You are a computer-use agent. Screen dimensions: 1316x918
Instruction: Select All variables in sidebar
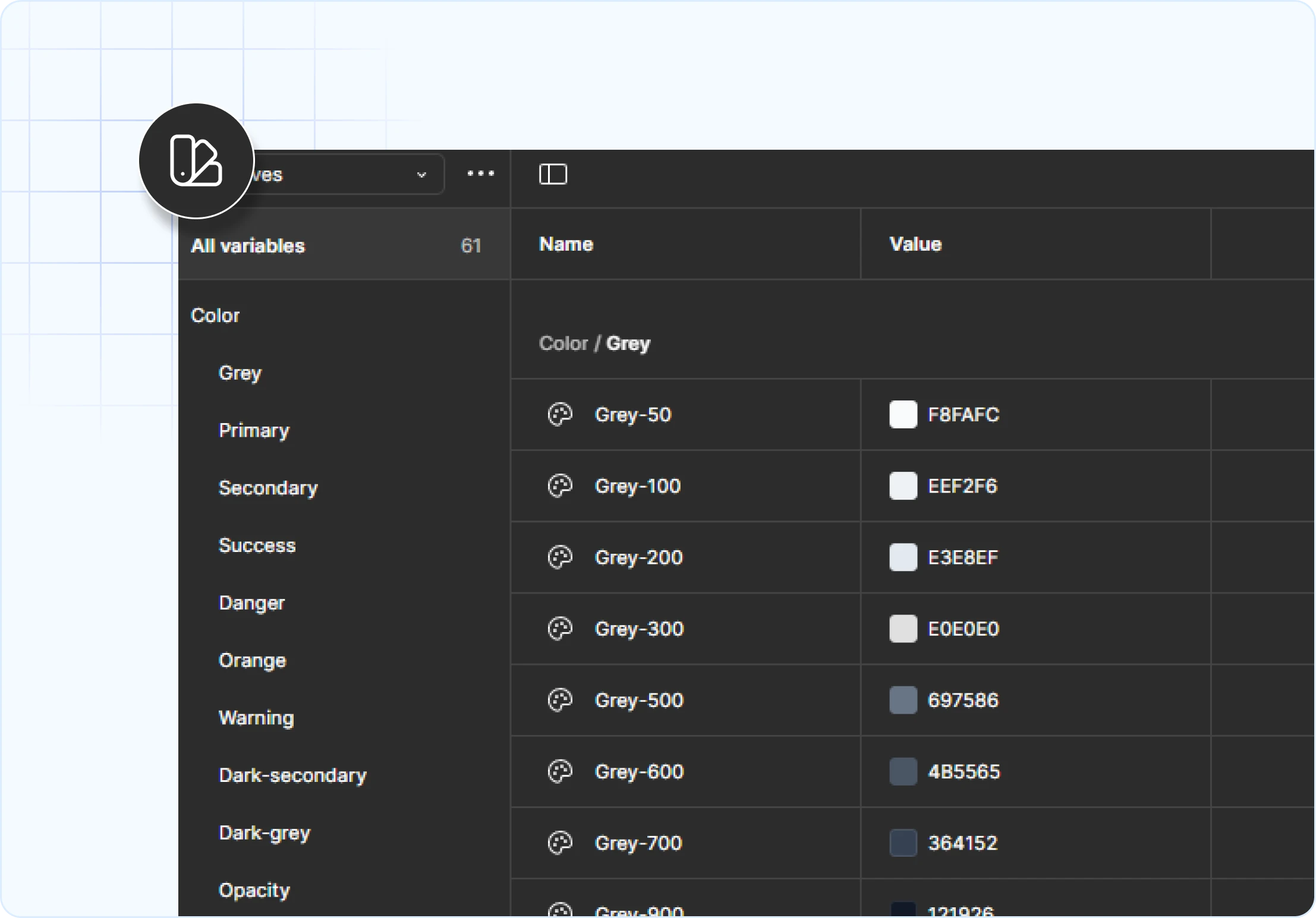(x=248, y=245)
